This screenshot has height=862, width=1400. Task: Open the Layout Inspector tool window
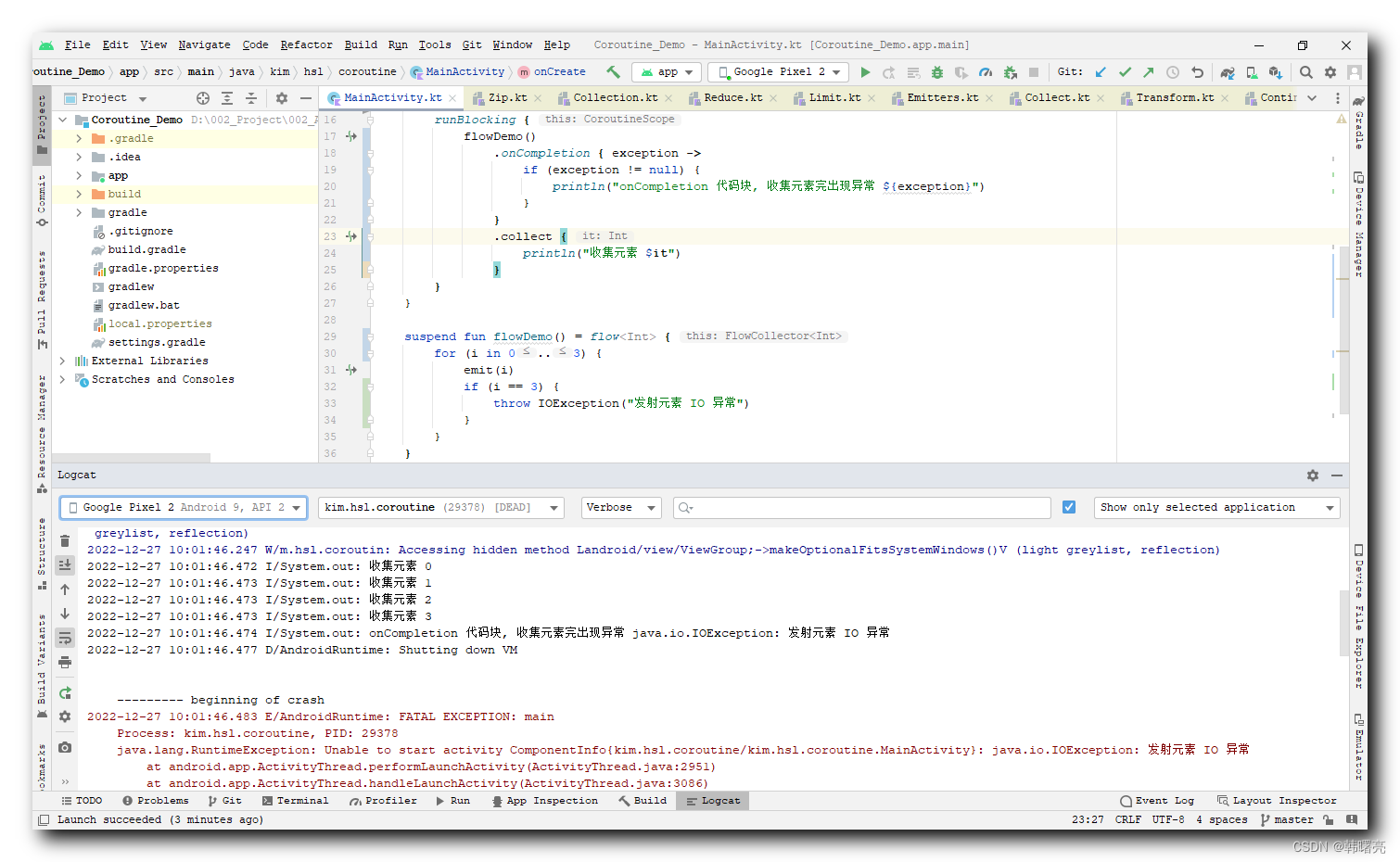coord(1277,801)
